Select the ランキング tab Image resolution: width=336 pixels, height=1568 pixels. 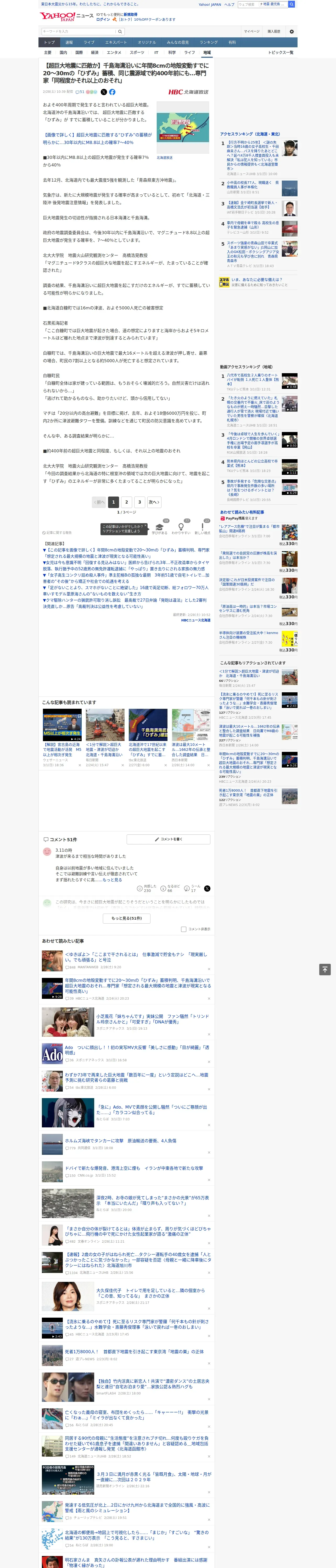209,43
